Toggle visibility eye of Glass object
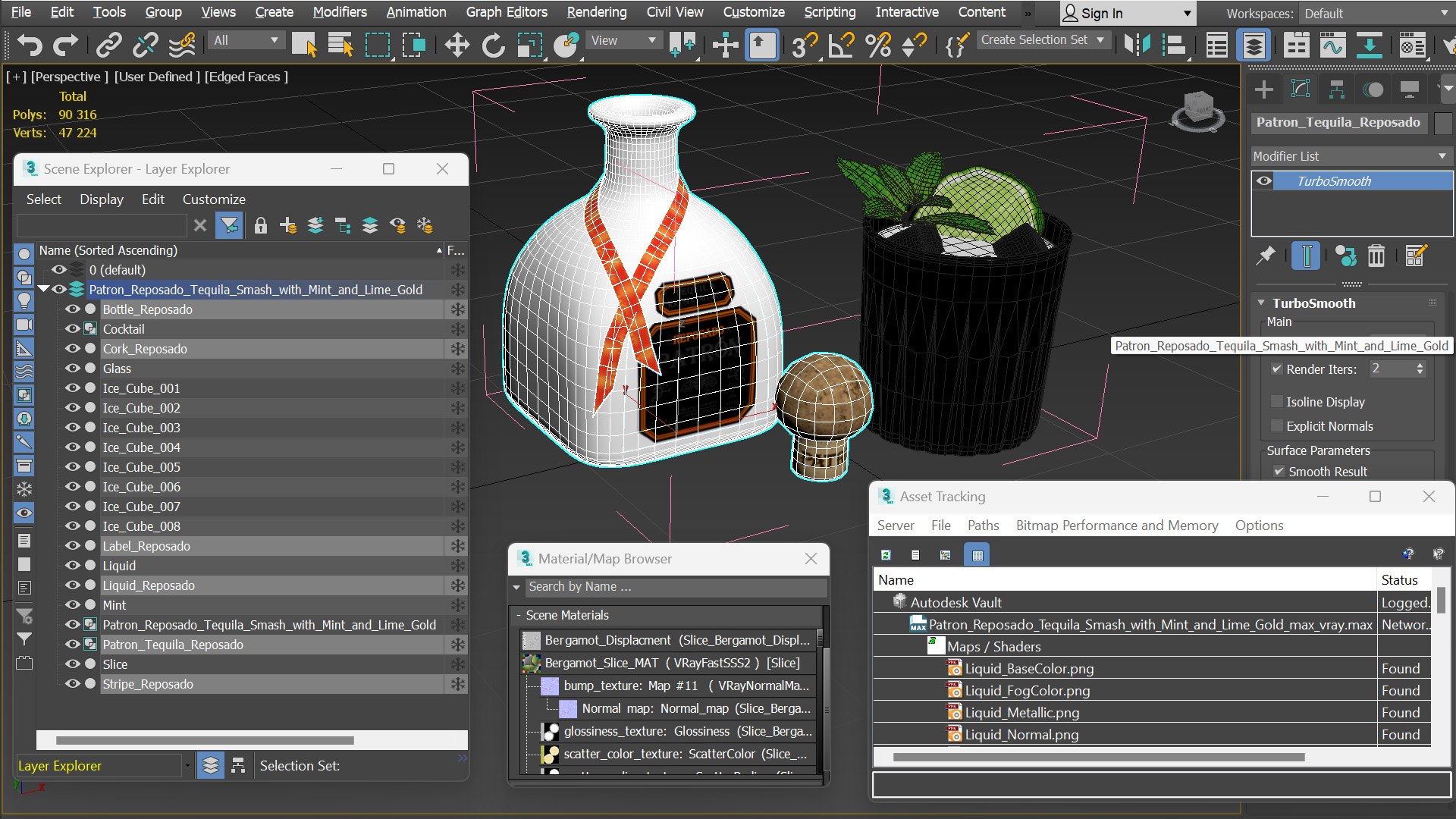Image resolution: width=1456 pixels, height=819 pixels. (73, 369)
